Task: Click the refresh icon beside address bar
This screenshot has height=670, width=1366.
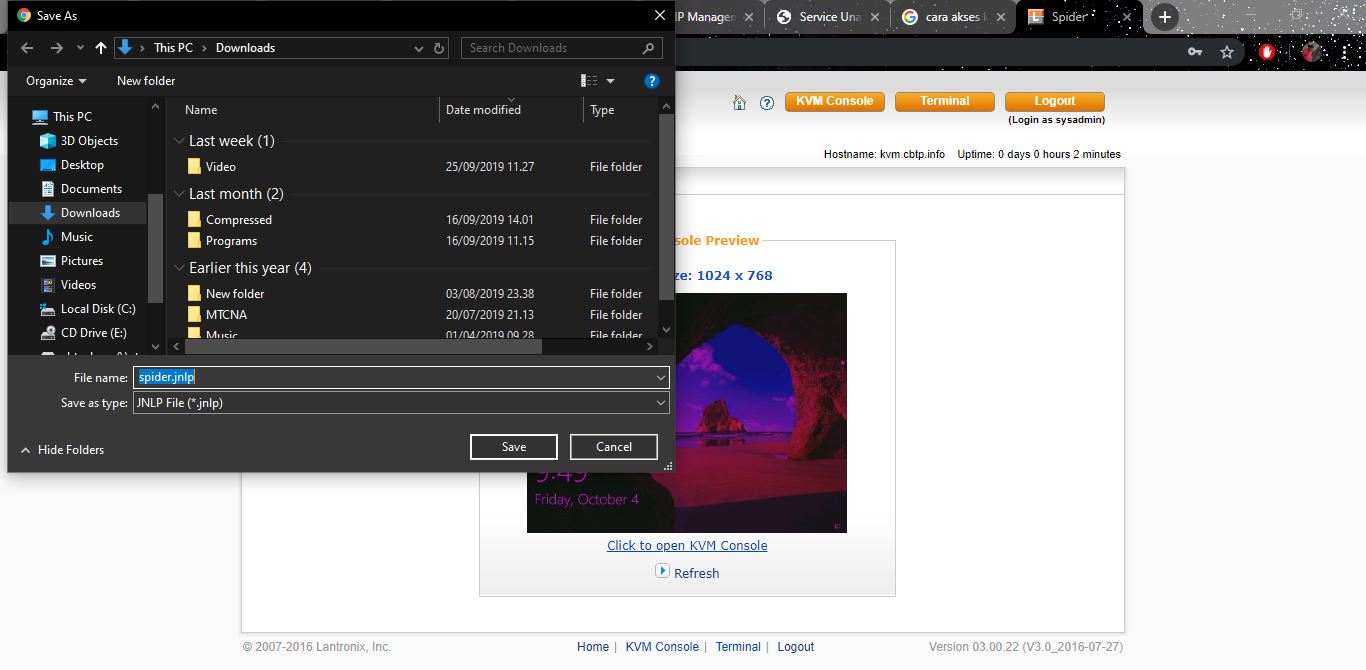Action: click(440, 48)
